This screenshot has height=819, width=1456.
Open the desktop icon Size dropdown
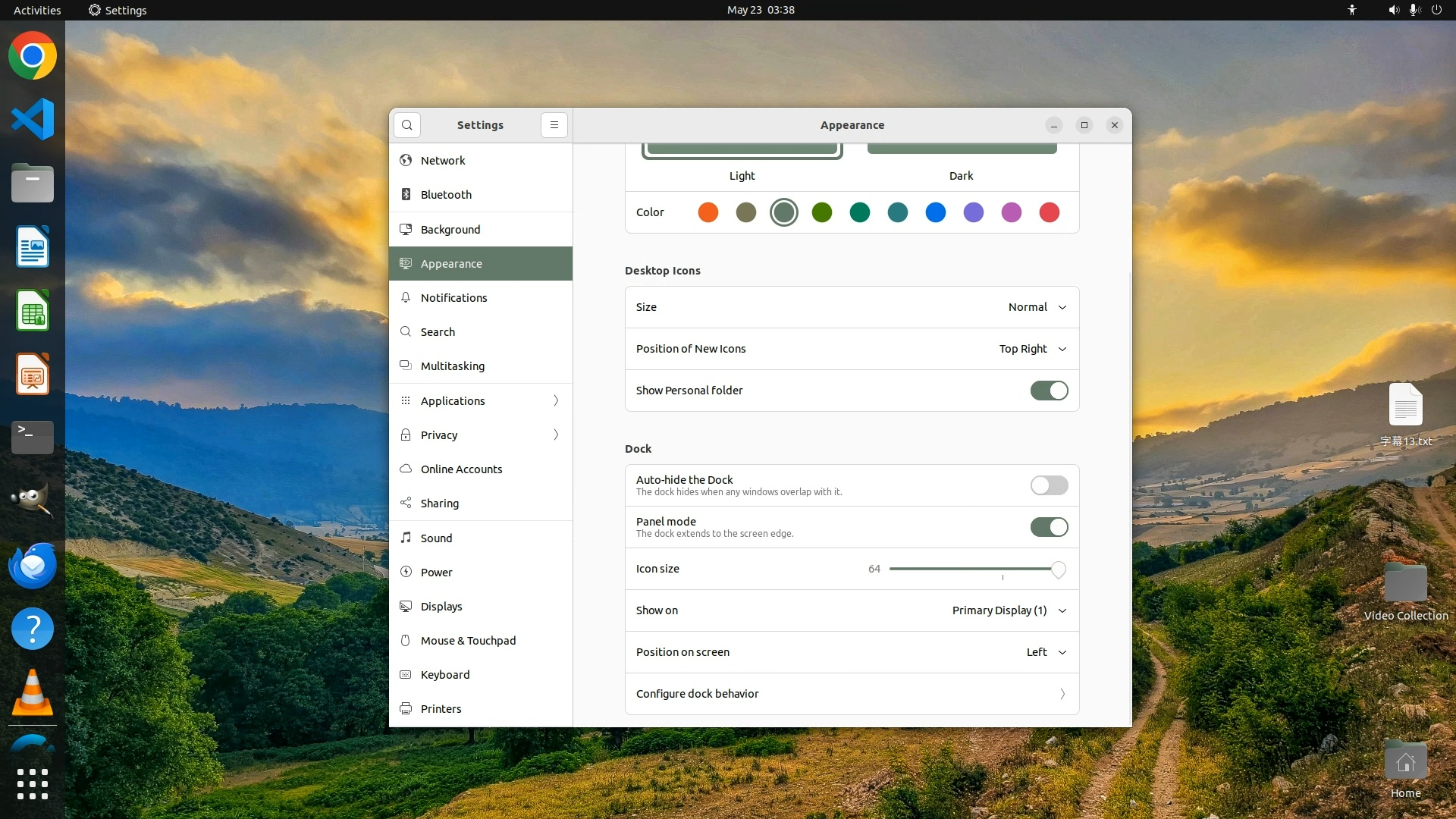1037,307
